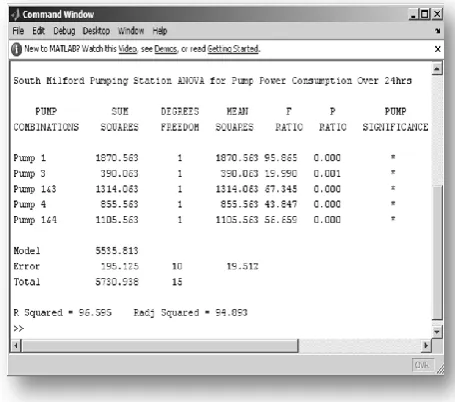Viewport: 455px width, 402px height.
Task: Click the R Squared value 96.595
Action: [x=95, y=313]
